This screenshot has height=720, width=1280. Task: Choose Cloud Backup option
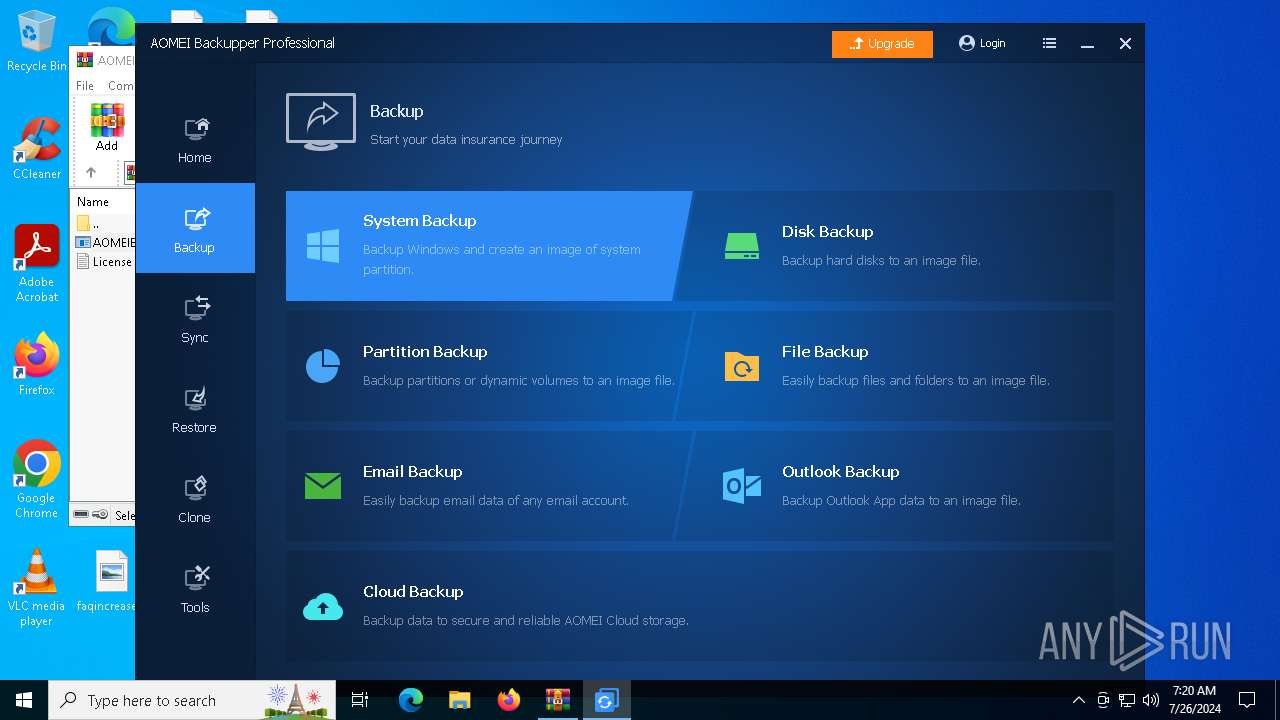click(x=699, y=606)
